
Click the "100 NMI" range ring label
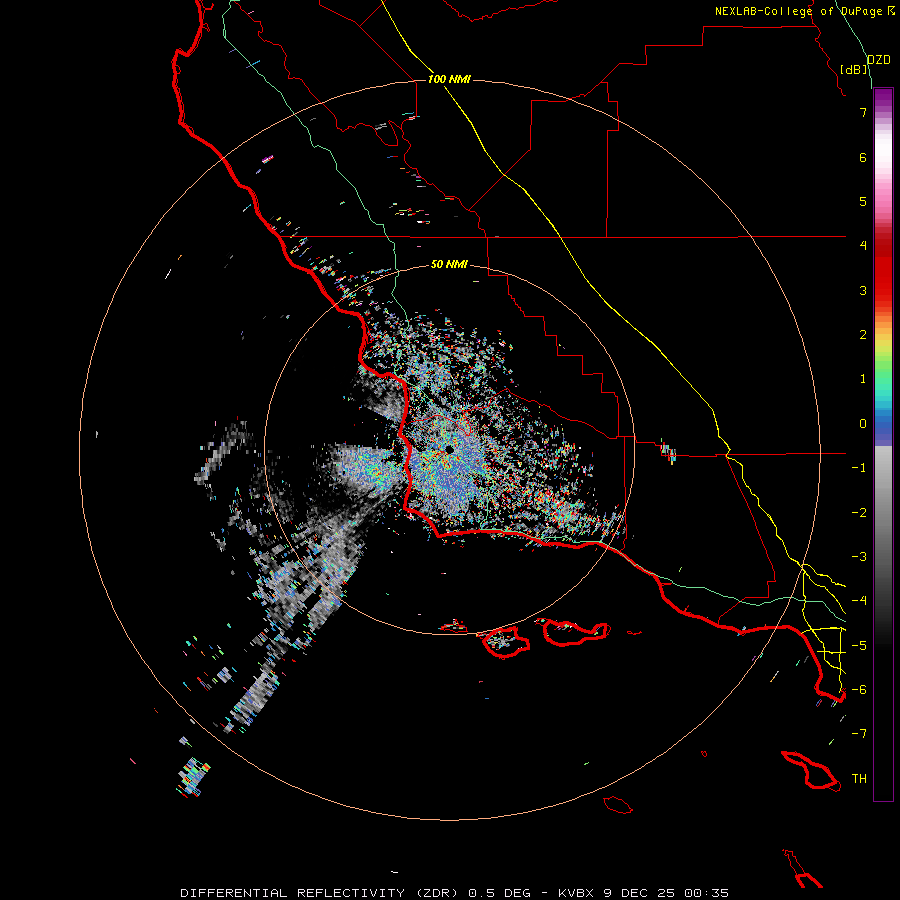(449, 79)
